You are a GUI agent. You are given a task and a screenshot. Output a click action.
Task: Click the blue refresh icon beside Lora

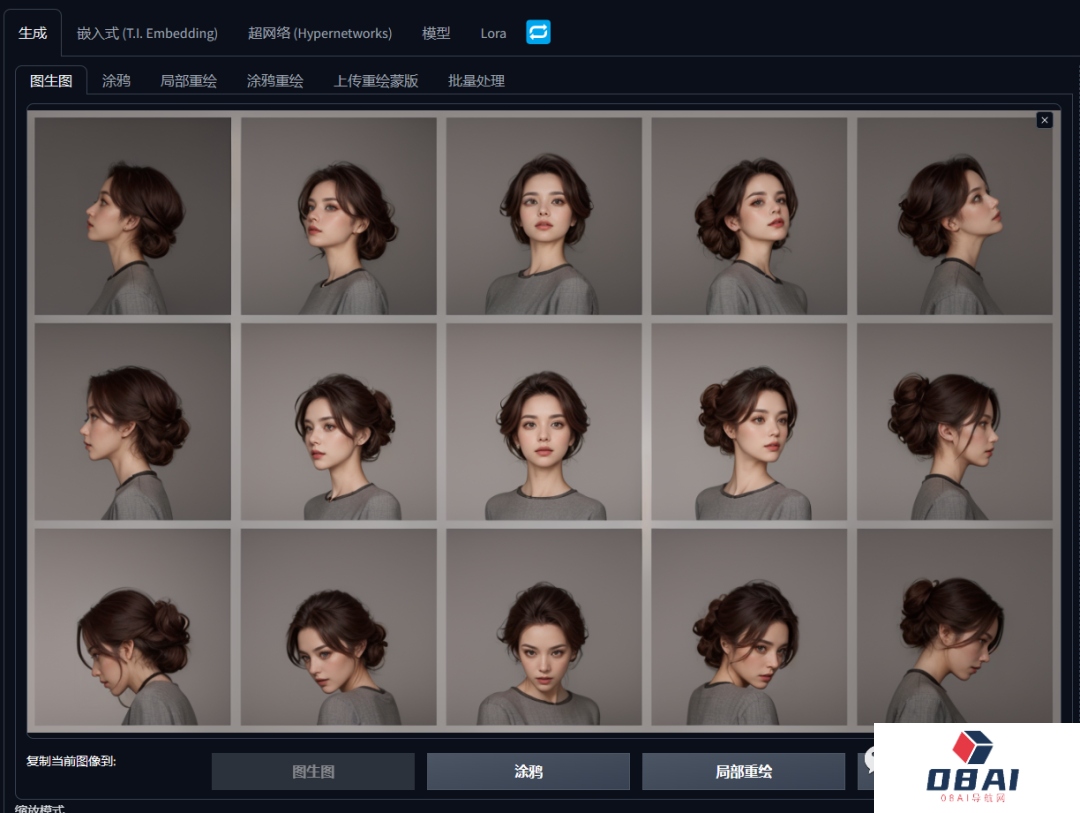538,33
